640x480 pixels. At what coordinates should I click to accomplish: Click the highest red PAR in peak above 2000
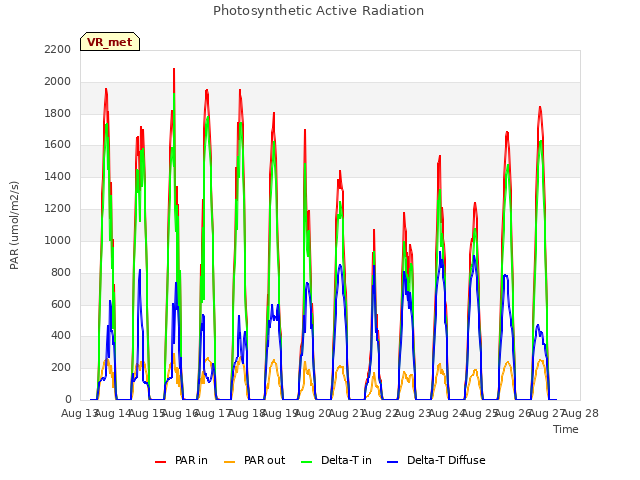(x=174, y=69)
